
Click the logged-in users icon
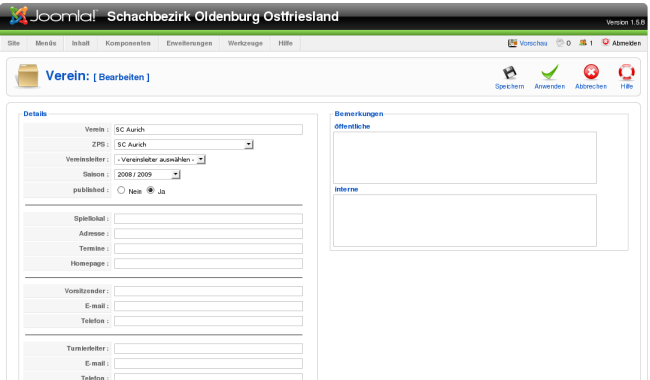point(583,42)
